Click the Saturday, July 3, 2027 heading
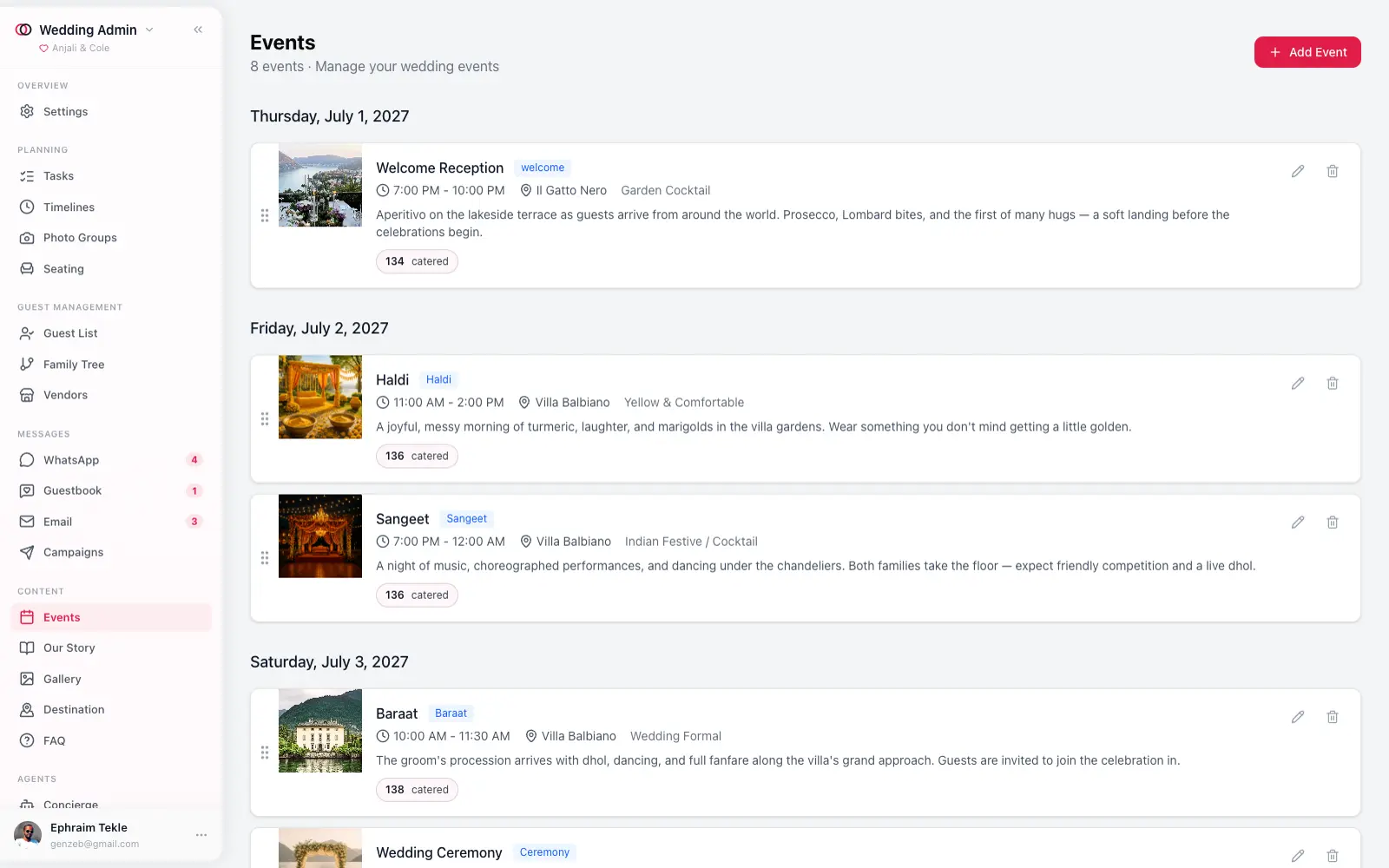This screenshot has width=1389, height=868. tap(329, 661)
